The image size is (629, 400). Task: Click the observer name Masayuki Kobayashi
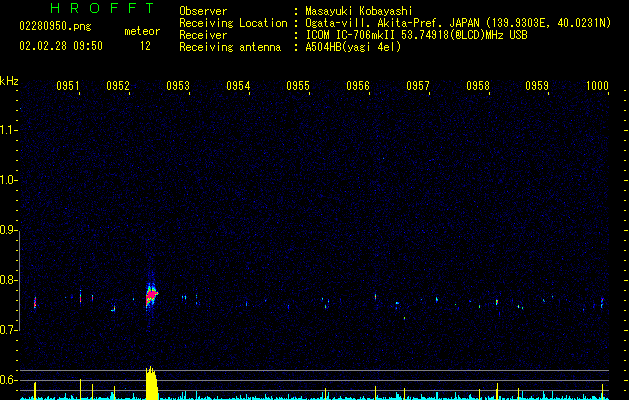click(359, 11)
